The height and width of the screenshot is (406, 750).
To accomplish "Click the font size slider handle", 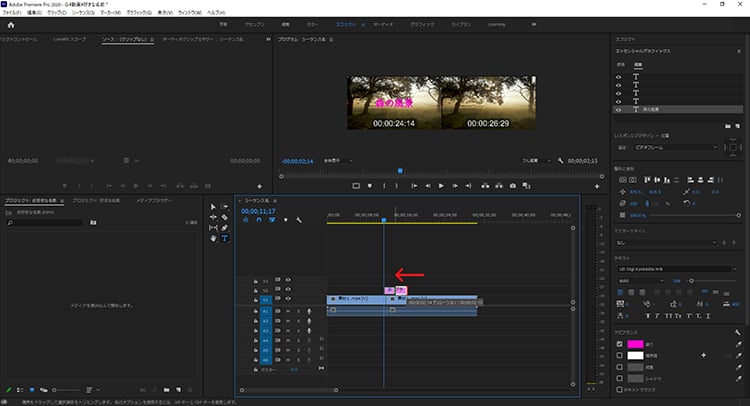I will (691, 281).
